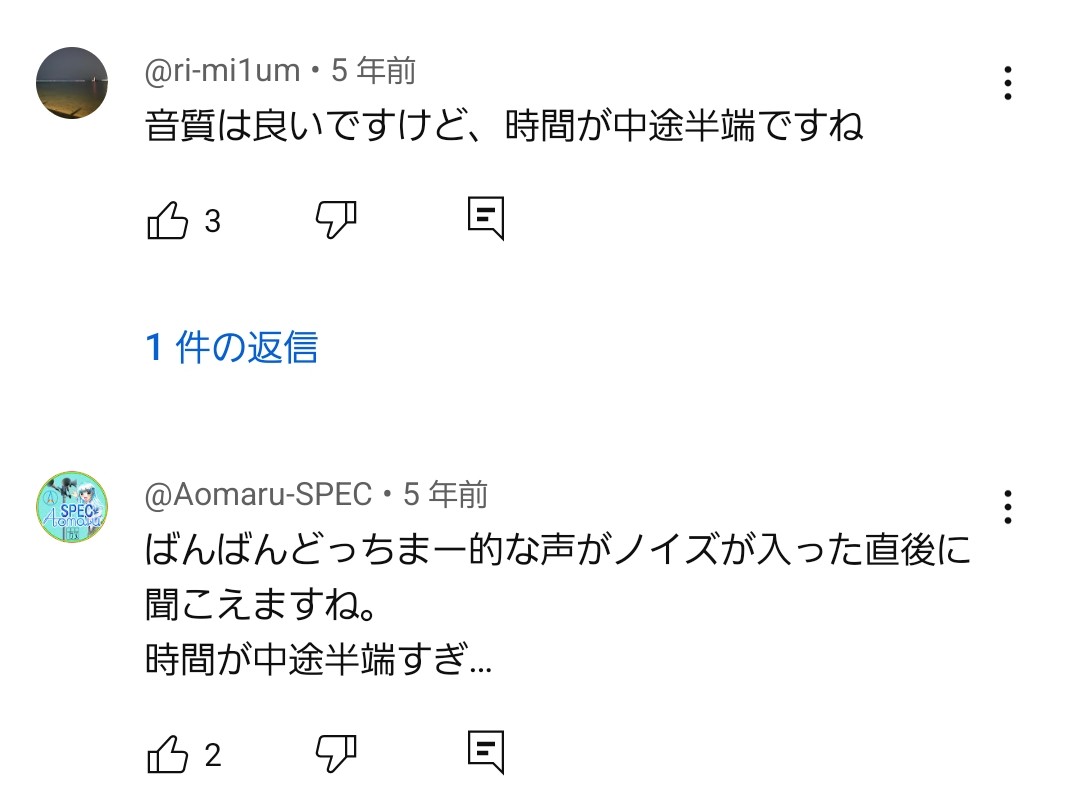The height and width of the screenshot is (806, 1080).
Task: Click the 5 年前 timestamp beside @ri-mi1um
Action: point(373,71)
